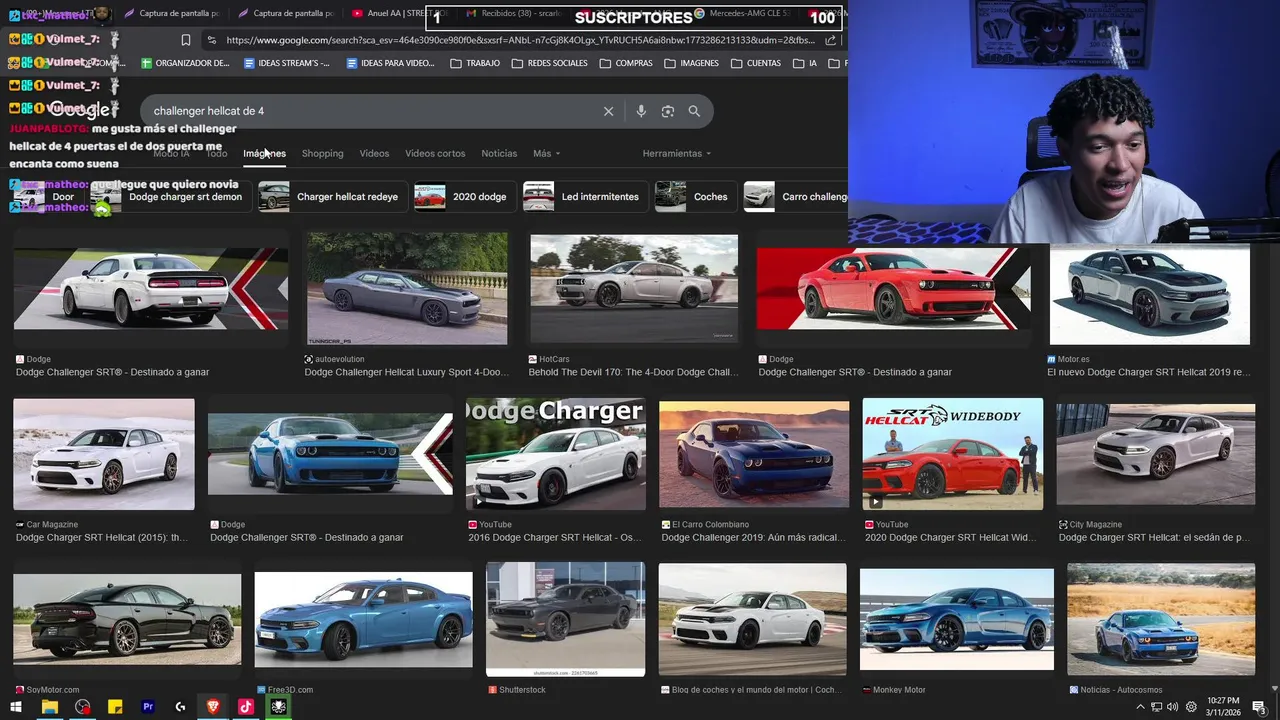The image size is (1280, 720).
Task: Switch to the Anuel AA YouTube browser tab
Action: (x=398, y=14)
